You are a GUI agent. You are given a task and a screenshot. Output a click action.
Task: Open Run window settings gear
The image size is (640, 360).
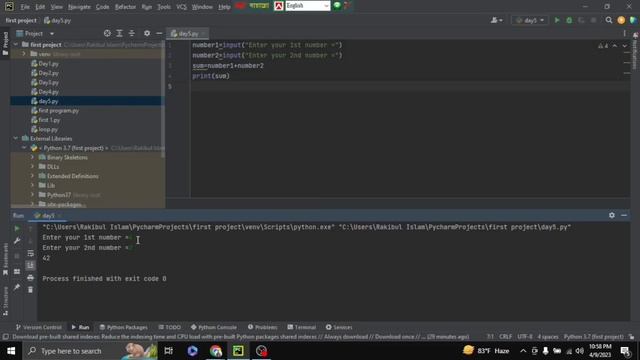pos(611,215)
